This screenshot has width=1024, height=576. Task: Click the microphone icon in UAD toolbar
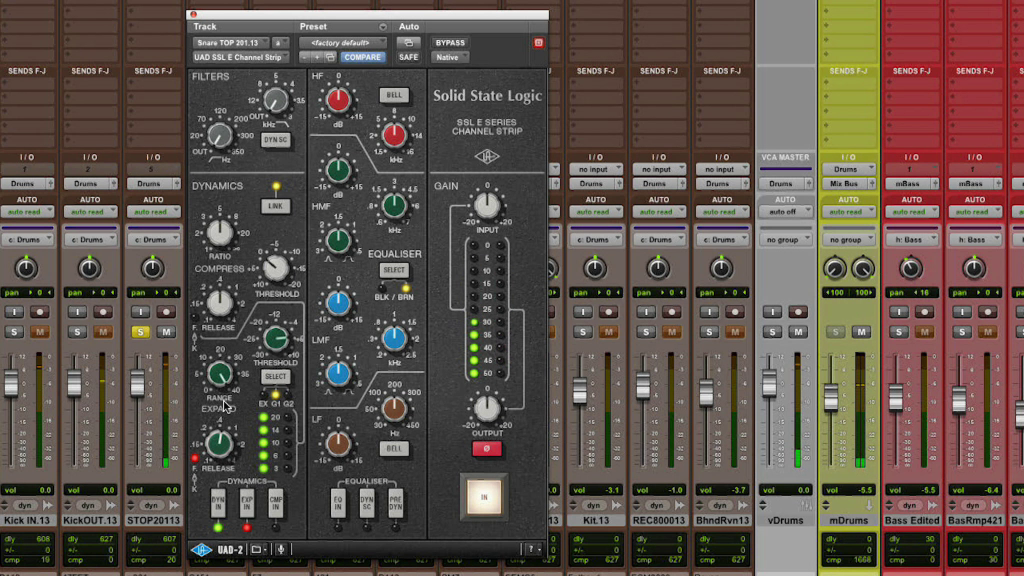282,549
